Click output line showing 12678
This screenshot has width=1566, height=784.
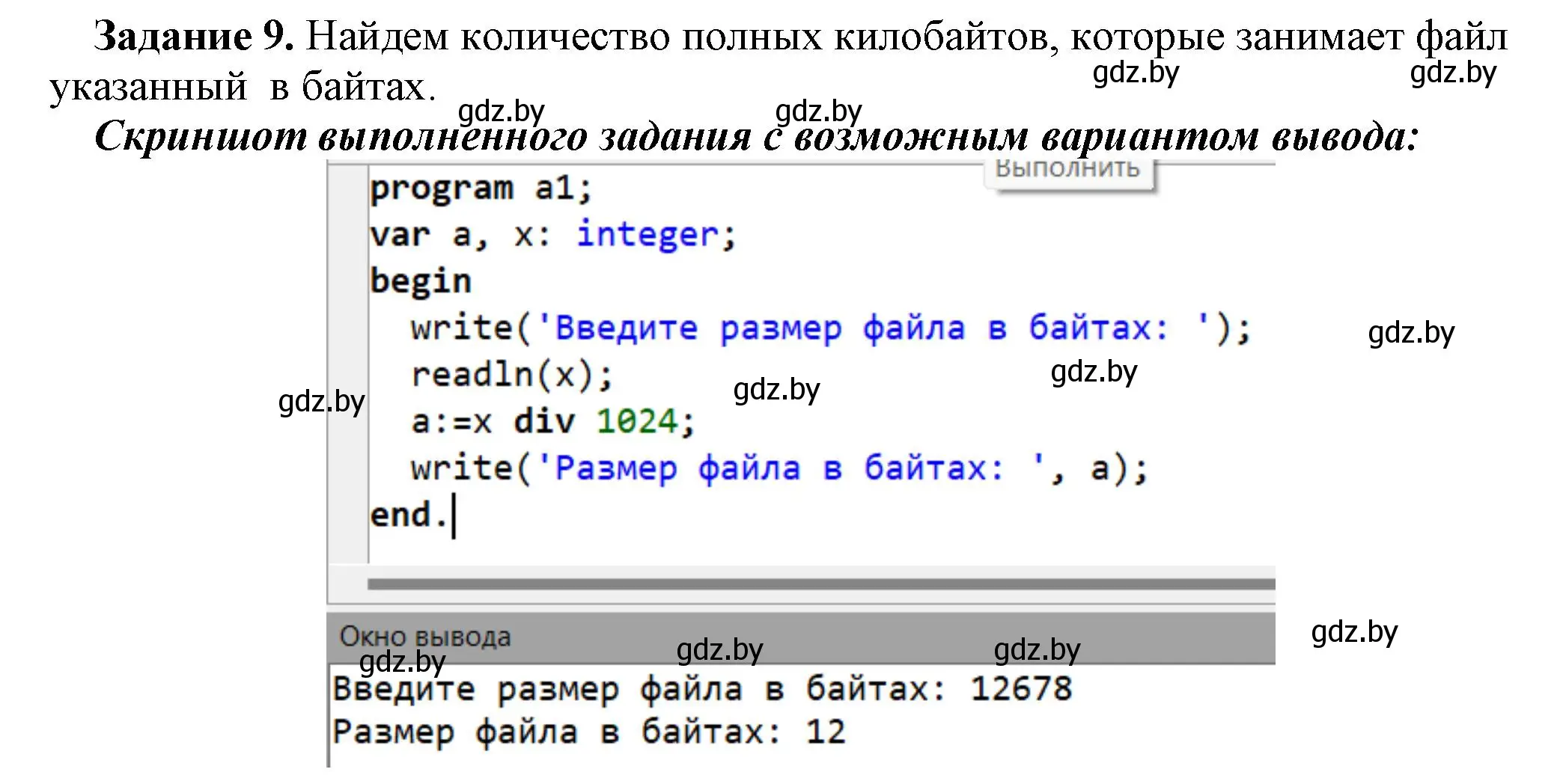pyautogui.click(x=702, y=689)
